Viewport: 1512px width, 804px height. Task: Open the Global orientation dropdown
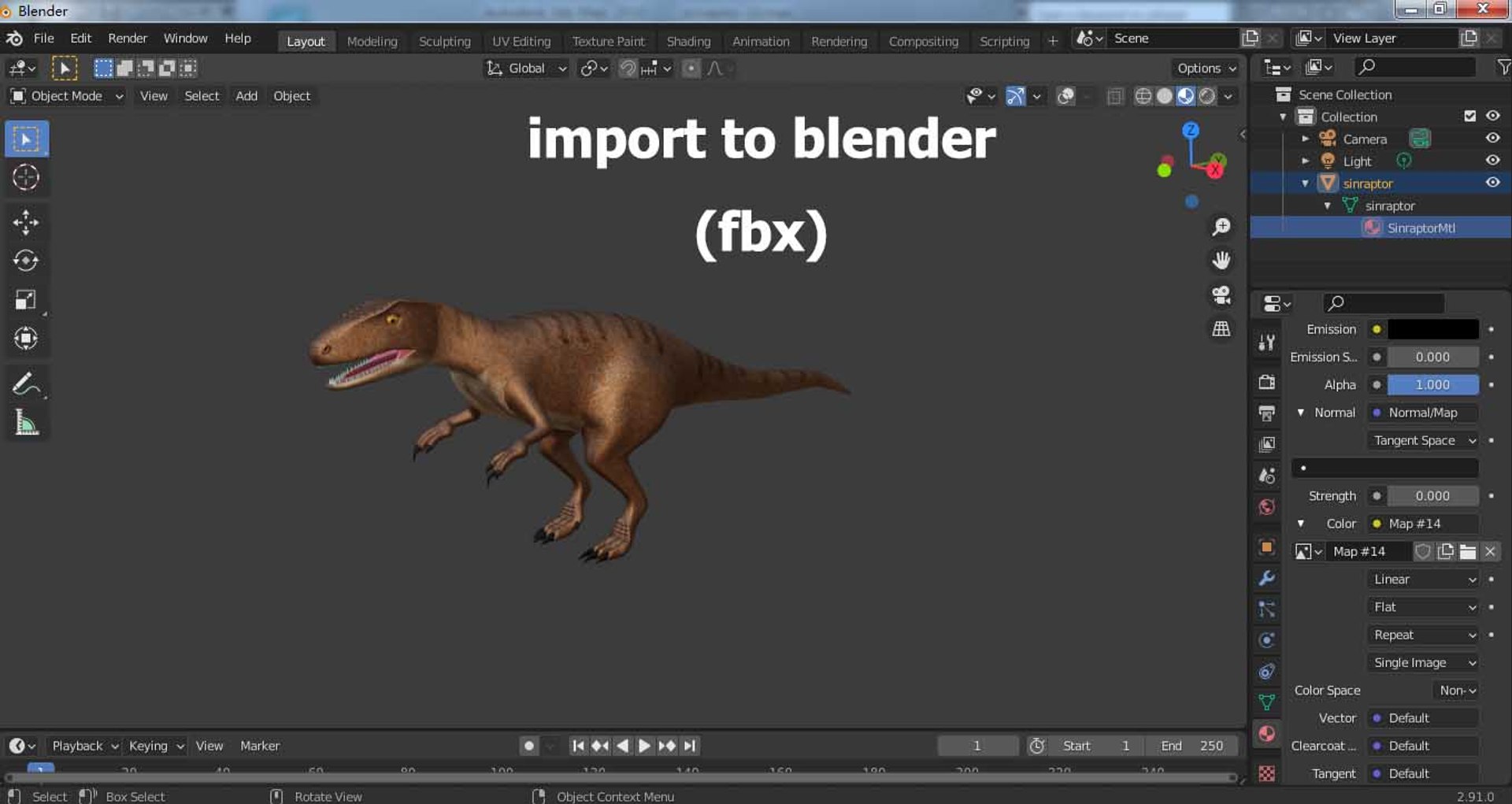(526, 69)
